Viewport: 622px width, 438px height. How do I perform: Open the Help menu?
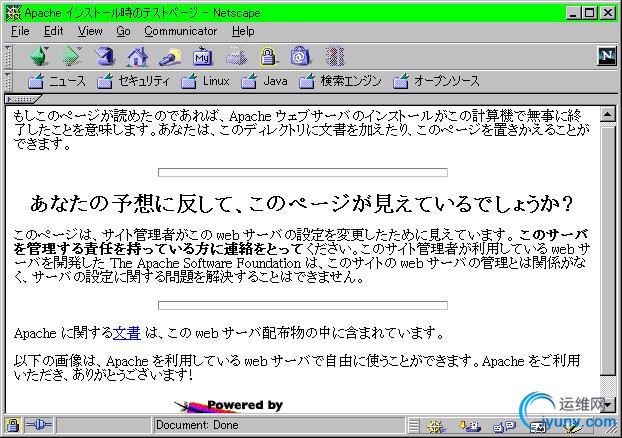(243, 31)
